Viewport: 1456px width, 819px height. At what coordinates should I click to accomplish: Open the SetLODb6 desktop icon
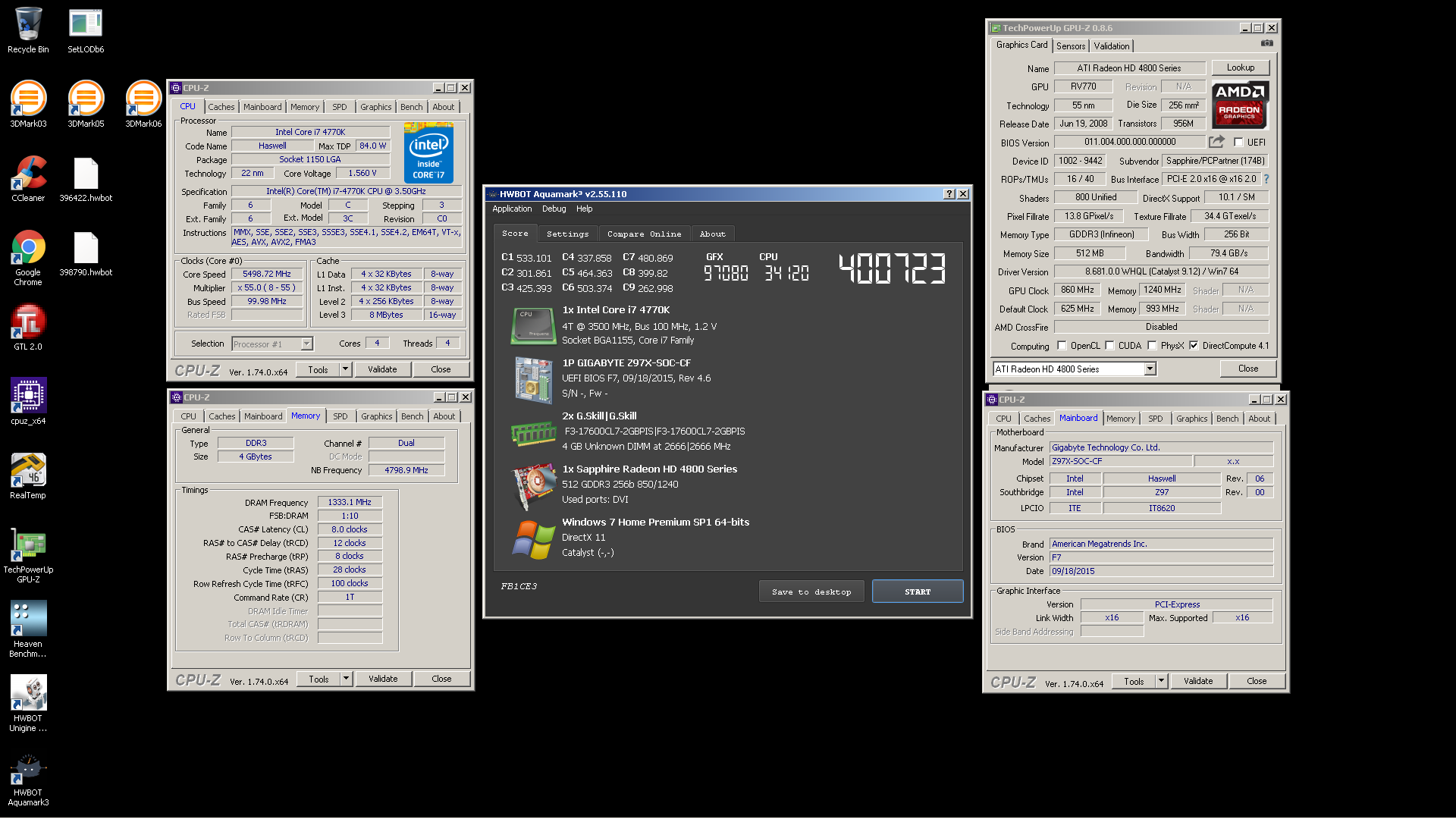(86, 30)
